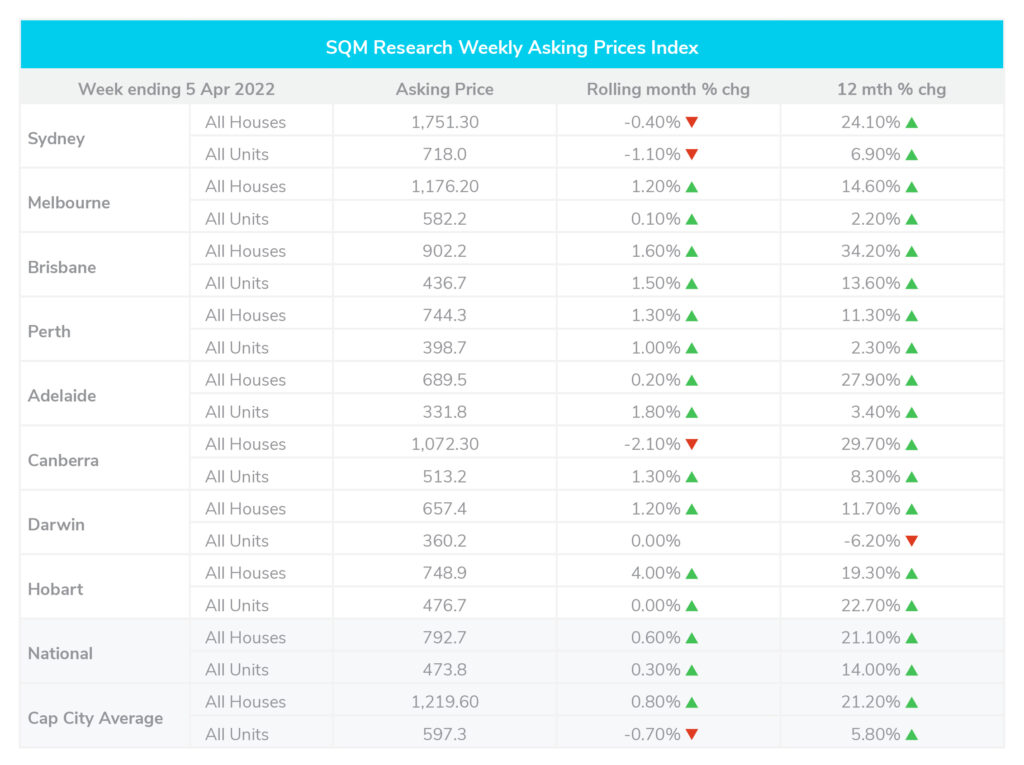This screenshot has width=1024, height=765.
Task: Click the 12 month change value 13.60%
Action: click(x=871, y=283)
